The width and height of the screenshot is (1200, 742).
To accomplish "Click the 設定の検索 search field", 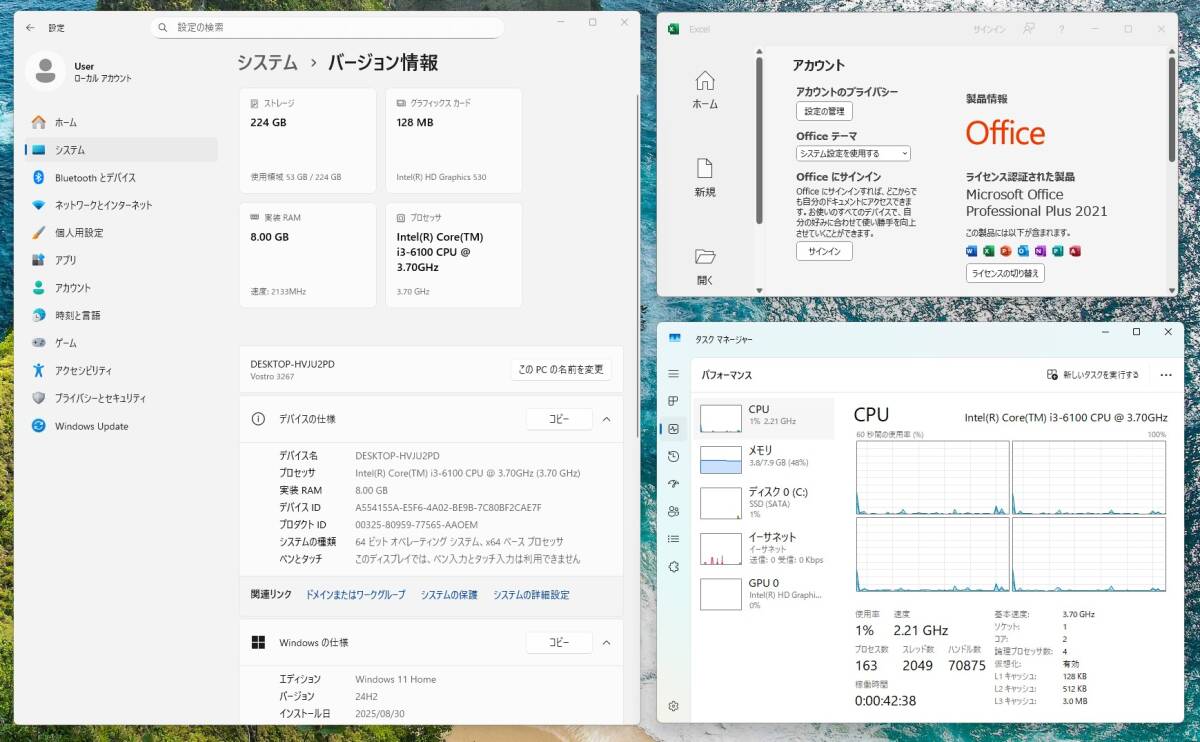I will 327,27.
